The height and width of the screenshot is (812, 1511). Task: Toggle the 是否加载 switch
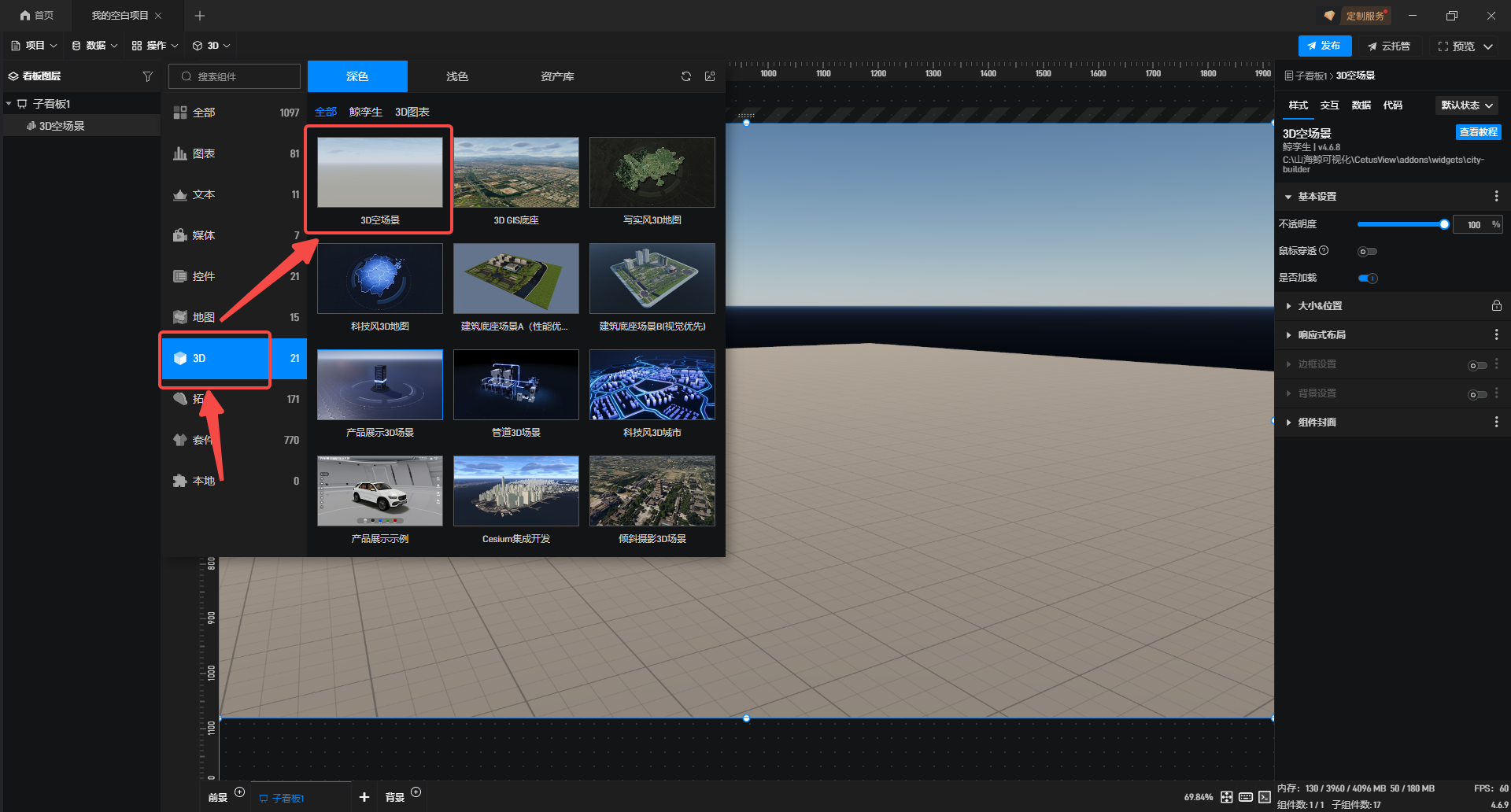point(1367,279)
